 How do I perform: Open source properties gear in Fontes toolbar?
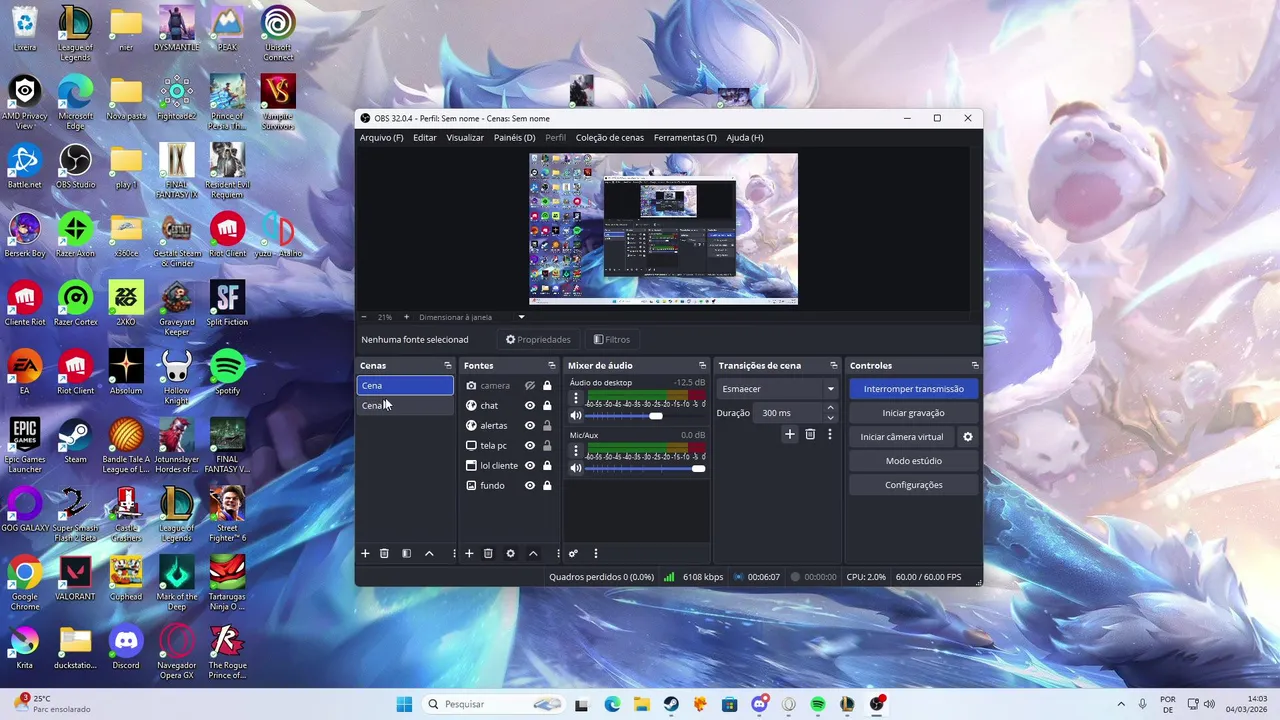[x=510, y=553]
